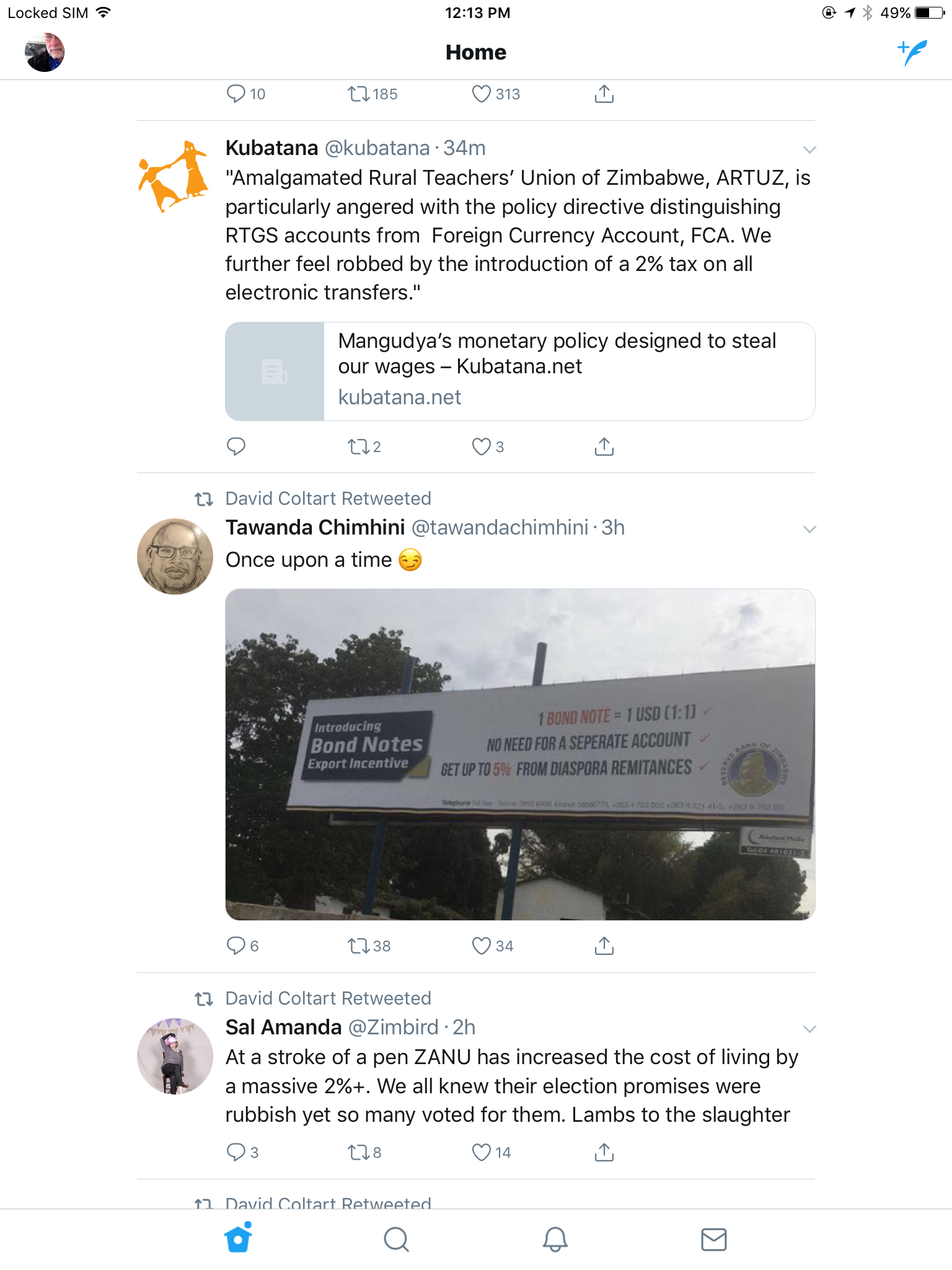The image size is (952, 1270).
Task: Compose a new tweet with feather icon
Action: [912, 53]
